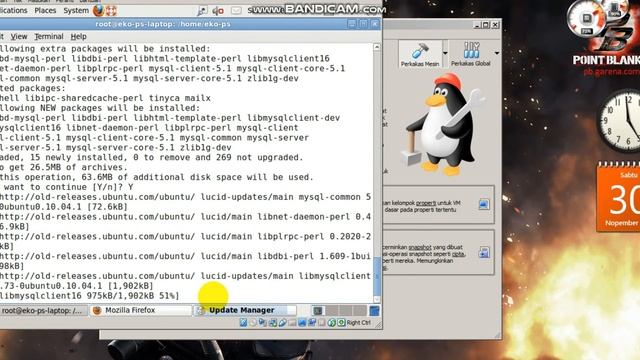Open the terminal View menu

tap(19, 36)
